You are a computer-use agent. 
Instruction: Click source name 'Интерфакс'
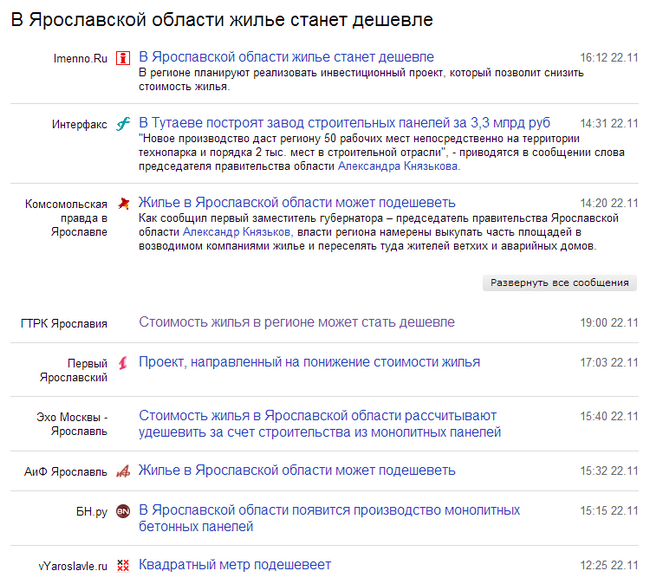tap(80, 124)
